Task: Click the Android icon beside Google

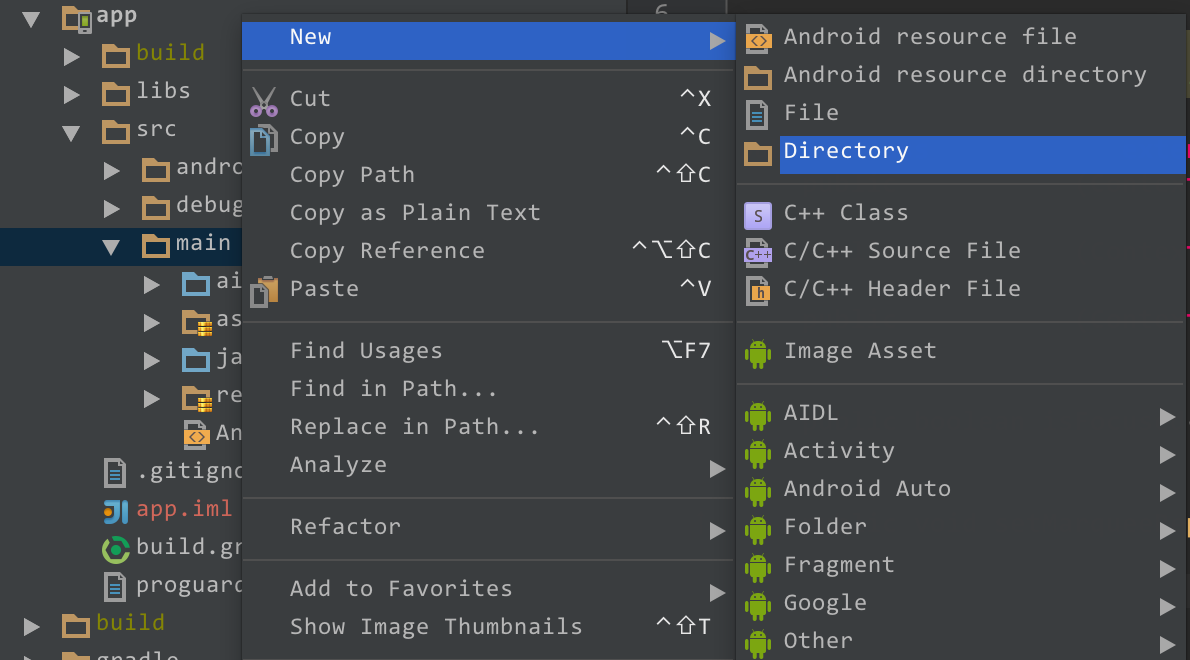Action: pyautogui.click(x=757, y=605)
